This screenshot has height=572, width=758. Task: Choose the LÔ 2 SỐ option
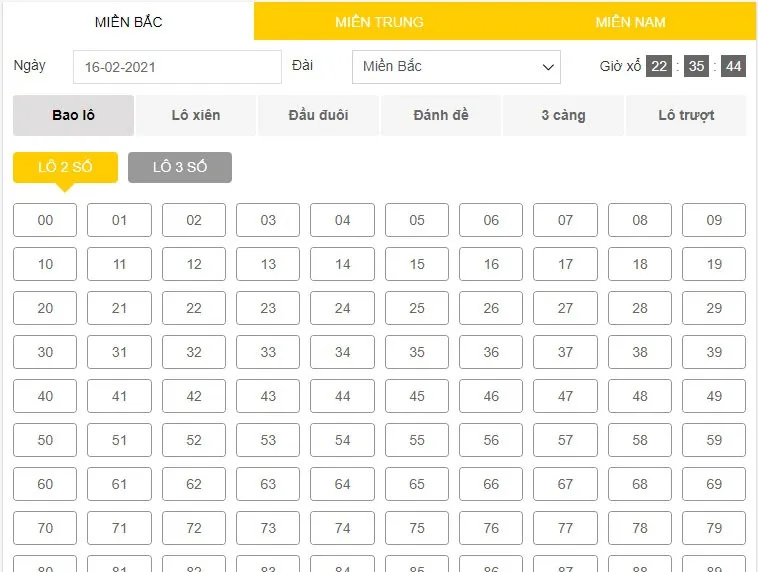[65, 167]
